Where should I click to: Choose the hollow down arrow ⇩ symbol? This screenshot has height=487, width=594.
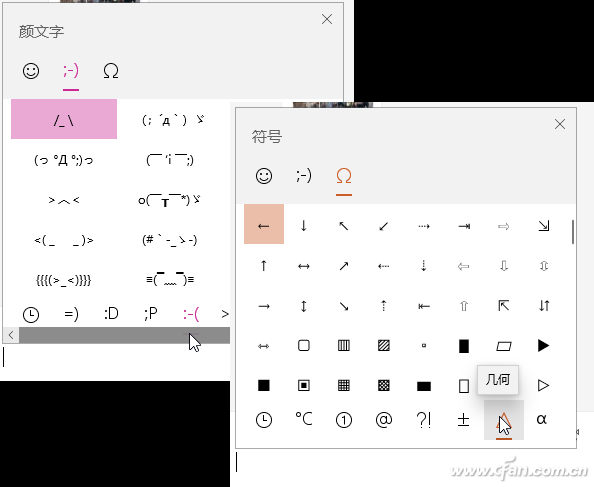coord(503,266)
